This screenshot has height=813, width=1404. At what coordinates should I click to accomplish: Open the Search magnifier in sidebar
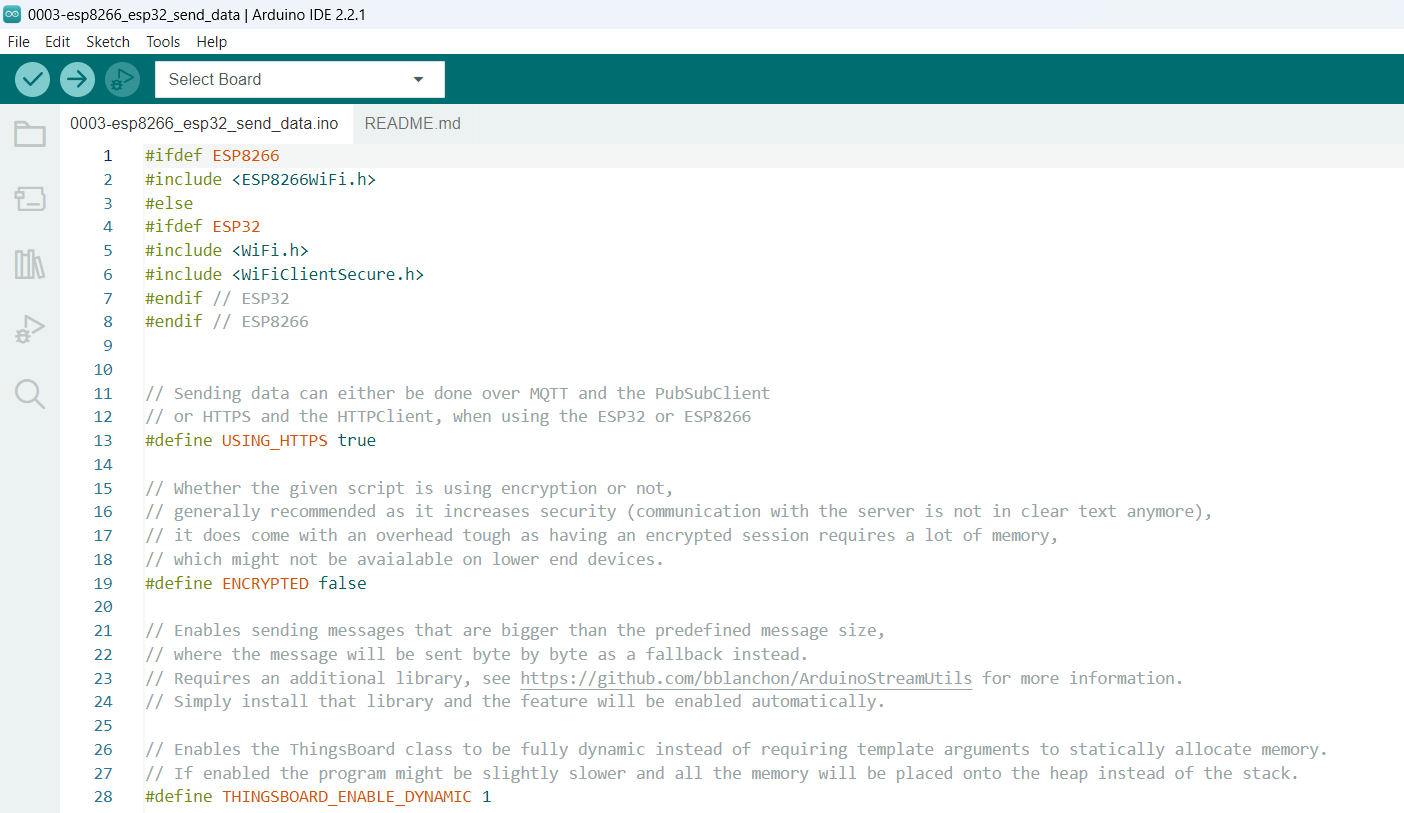pos(30,394)
